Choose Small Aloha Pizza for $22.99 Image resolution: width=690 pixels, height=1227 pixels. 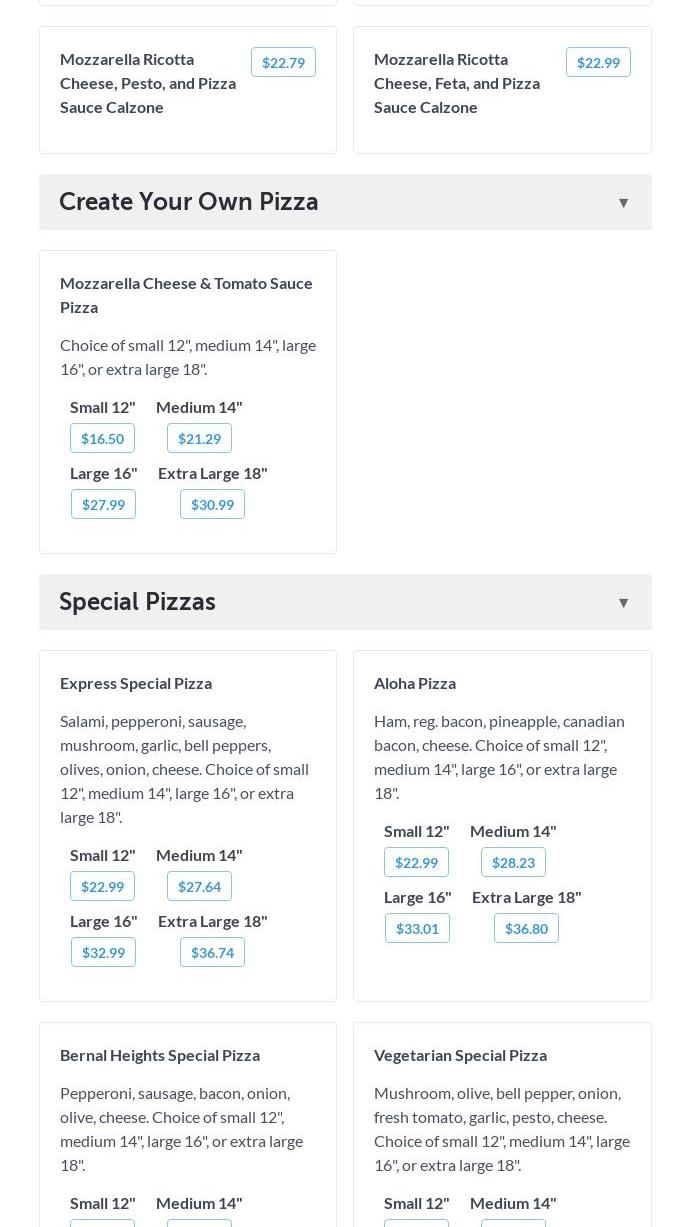pos(416,862)
